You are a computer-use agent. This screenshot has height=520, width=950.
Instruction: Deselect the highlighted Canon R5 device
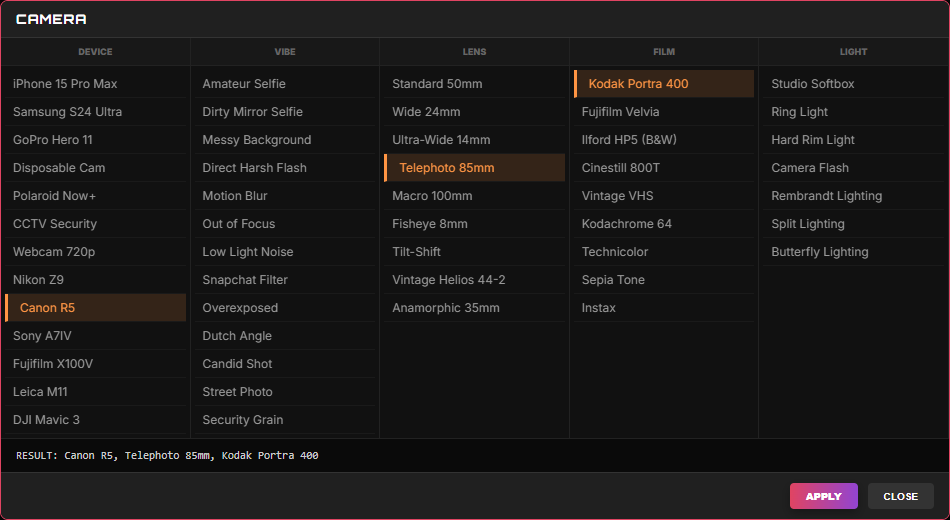(95, 307)
